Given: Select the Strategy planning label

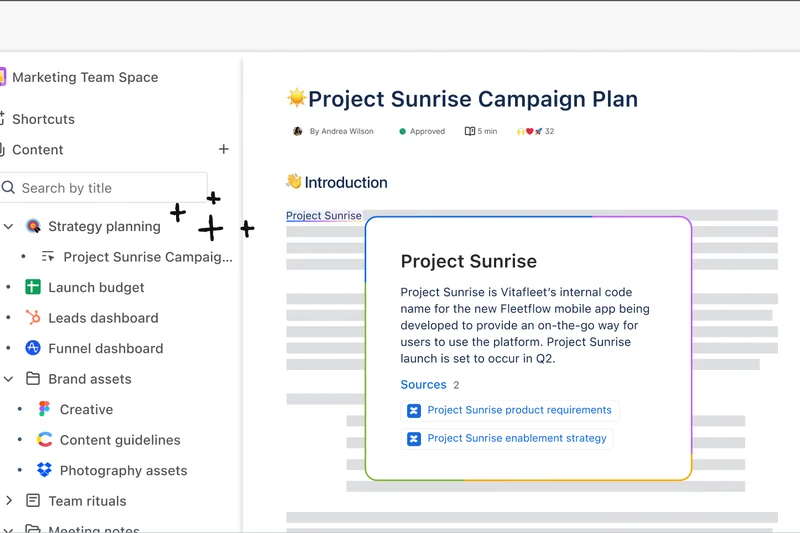Looking at the screenshot, I should pyautogui.click(x=105, y=226).
